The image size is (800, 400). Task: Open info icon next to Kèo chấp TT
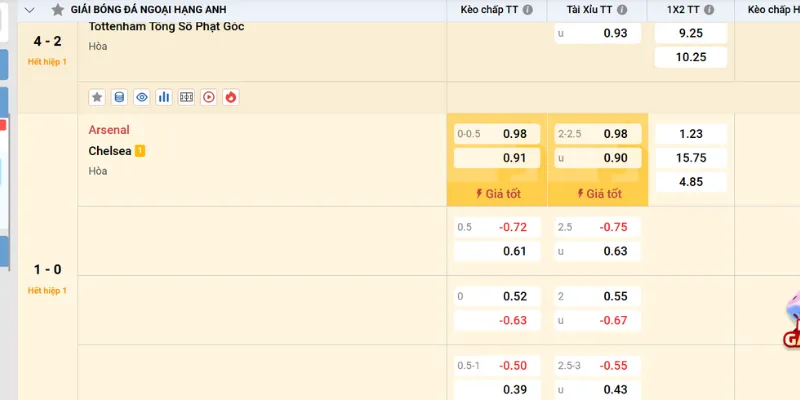(528, 10)
